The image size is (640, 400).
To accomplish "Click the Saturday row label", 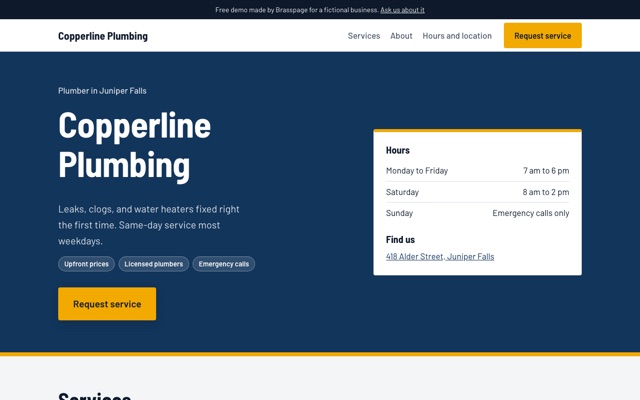I will pyautogui.click(x=402, y=192).
